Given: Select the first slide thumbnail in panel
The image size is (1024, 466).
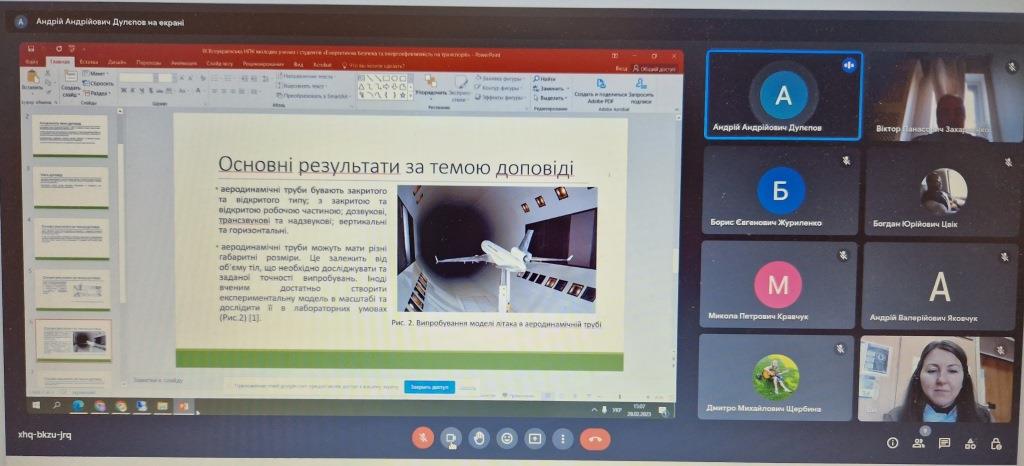Looking at the screenshot, I should click(70, 135).
